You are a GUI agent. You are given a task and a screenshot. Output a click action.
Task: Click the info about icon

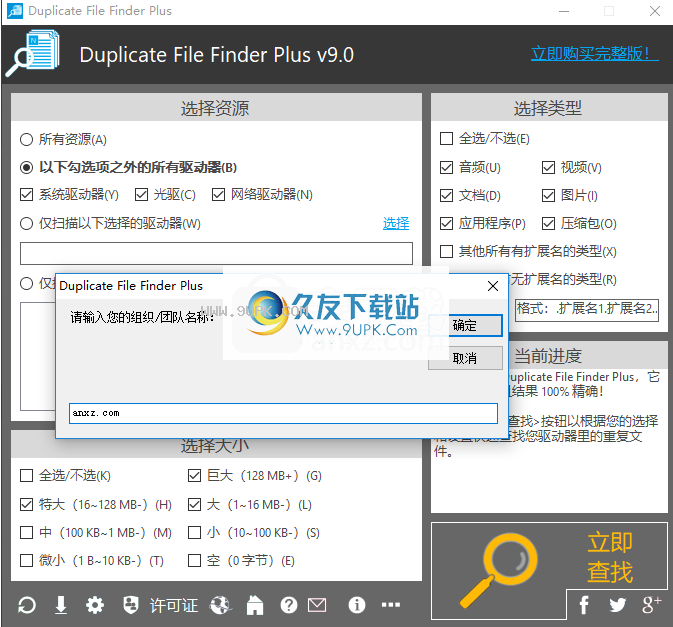[x=357, y=605]
